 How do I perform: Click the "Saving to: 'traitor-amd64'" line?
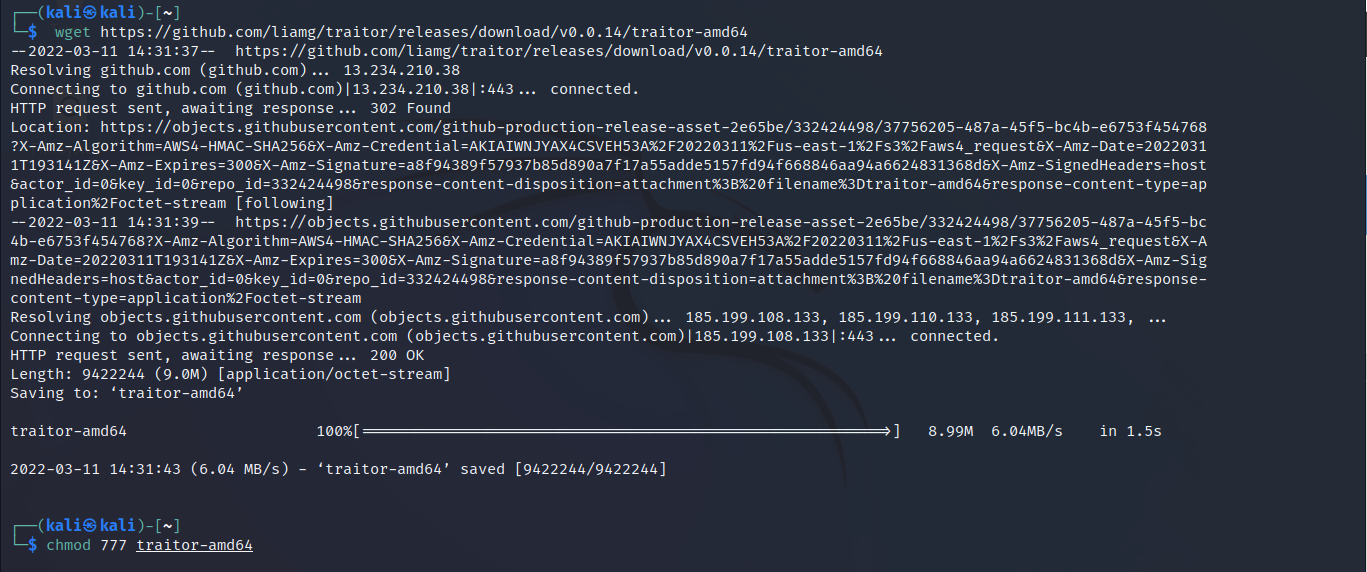click(127, 393)
